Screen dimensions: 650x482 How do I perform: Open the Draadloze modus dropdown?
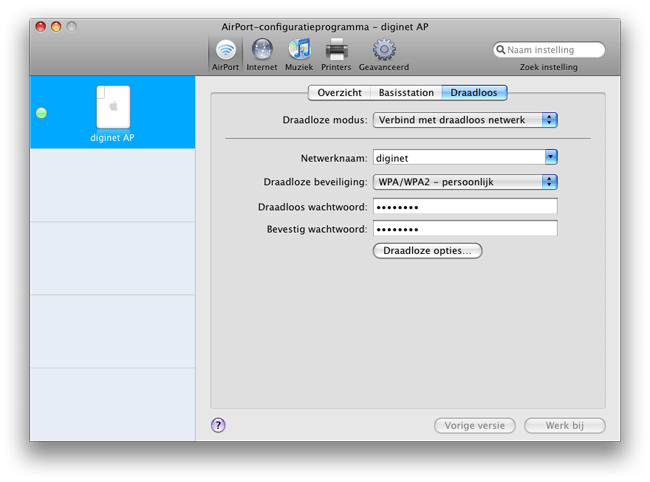tap(465, 120)
